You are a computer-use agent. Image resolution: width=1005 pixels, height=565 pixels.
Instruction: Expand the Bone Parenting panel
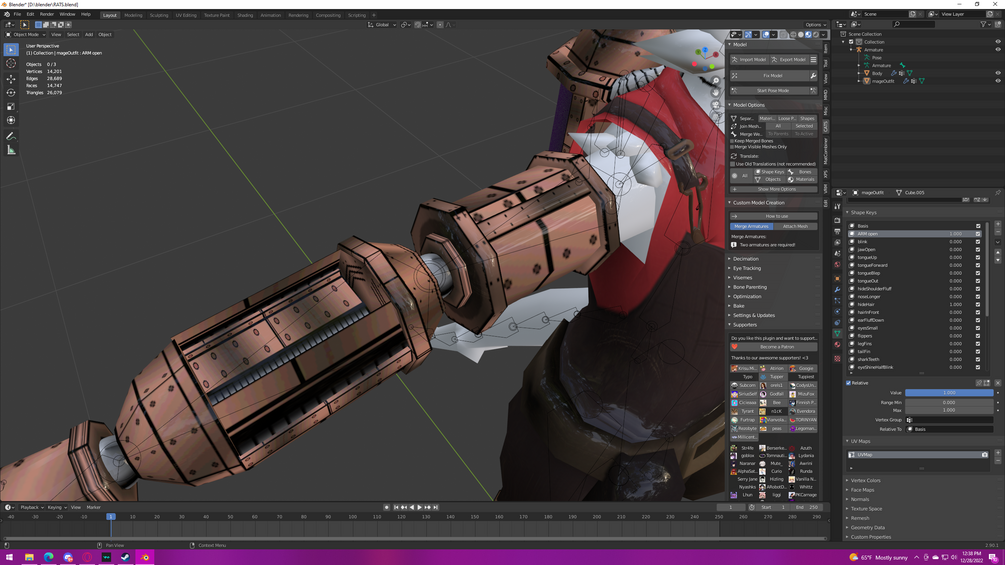(x=747, y=287)
